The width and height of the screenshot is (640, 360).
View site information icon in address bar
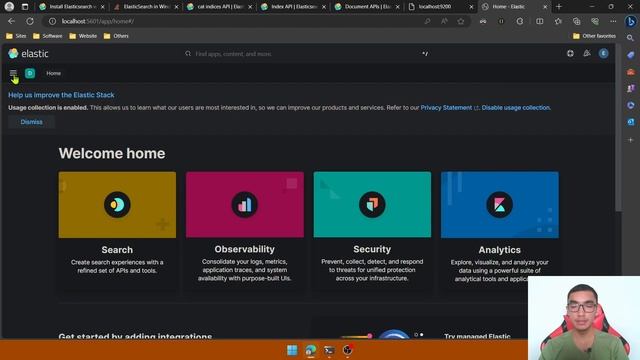point(52,21)
